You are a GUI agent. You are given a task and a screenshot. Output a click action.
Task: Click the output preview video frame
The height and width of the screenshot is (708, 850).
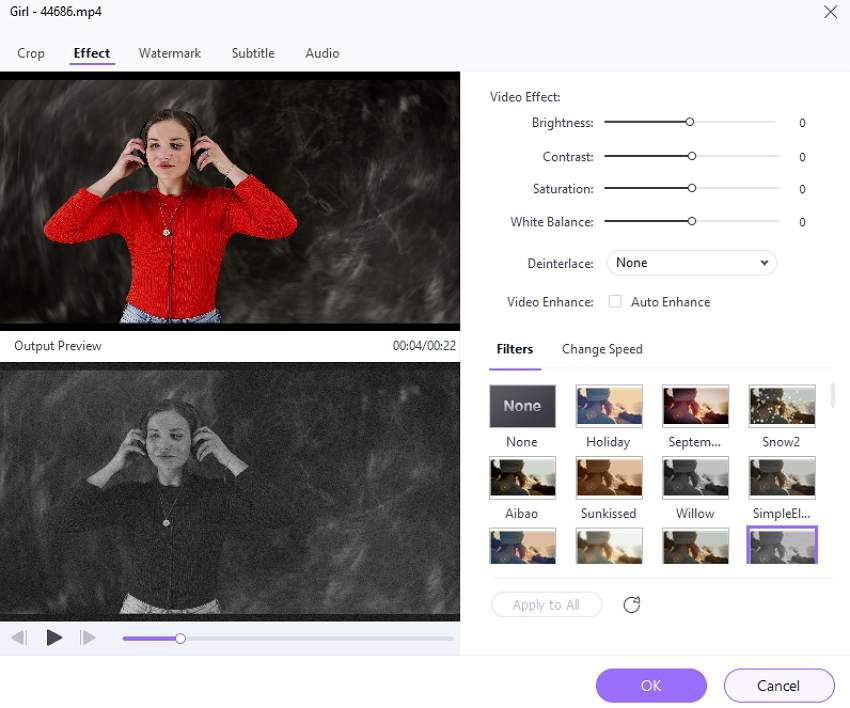coord(230,492)
